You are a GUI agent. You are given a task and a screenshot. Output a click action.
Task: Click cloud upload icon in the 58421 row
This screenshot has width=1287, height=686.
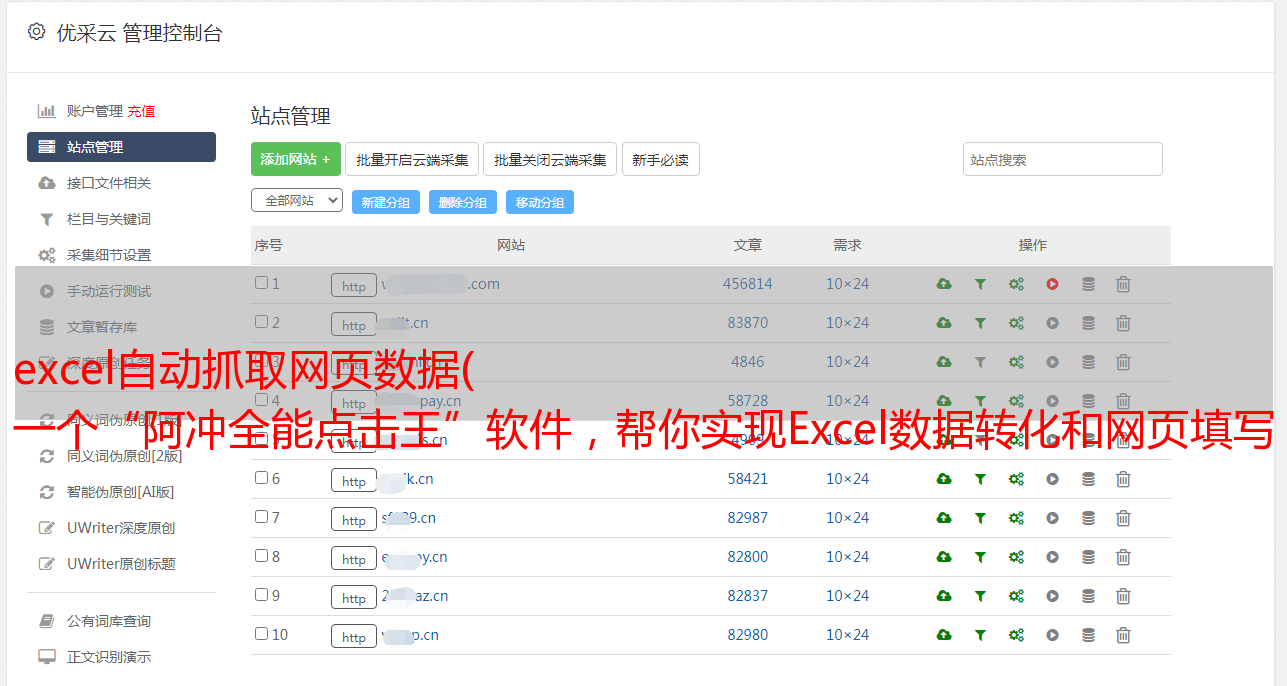coord(944,479)
